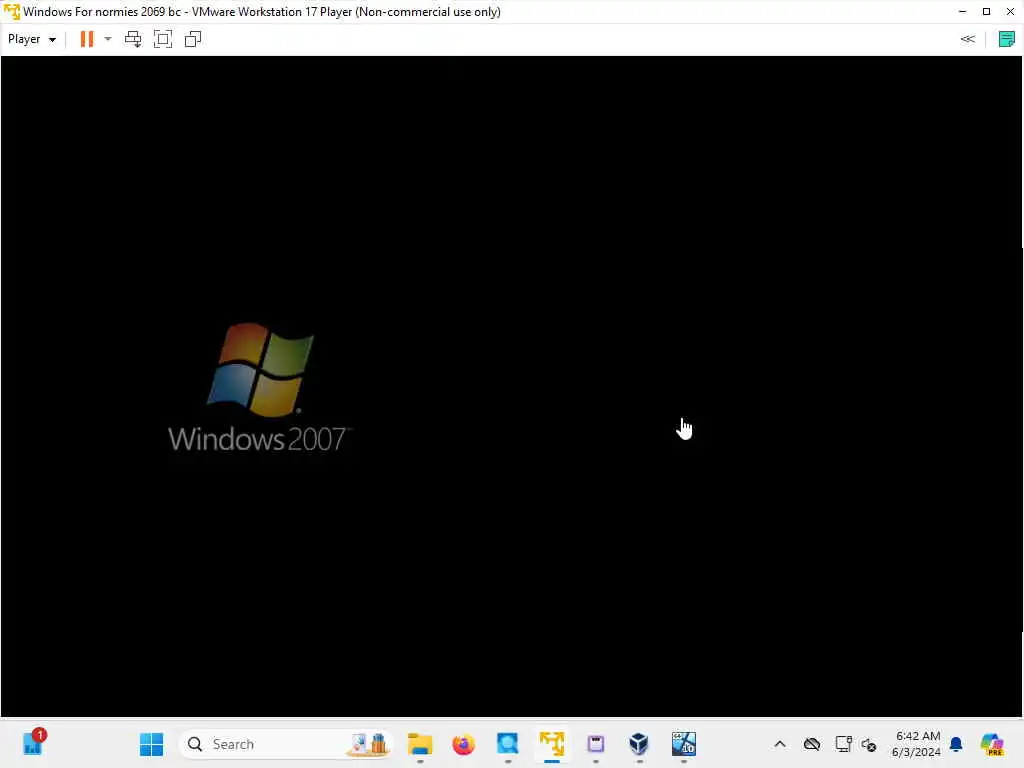Minimize the VMware Player window
1024x768 pixels.
[962, 12]
